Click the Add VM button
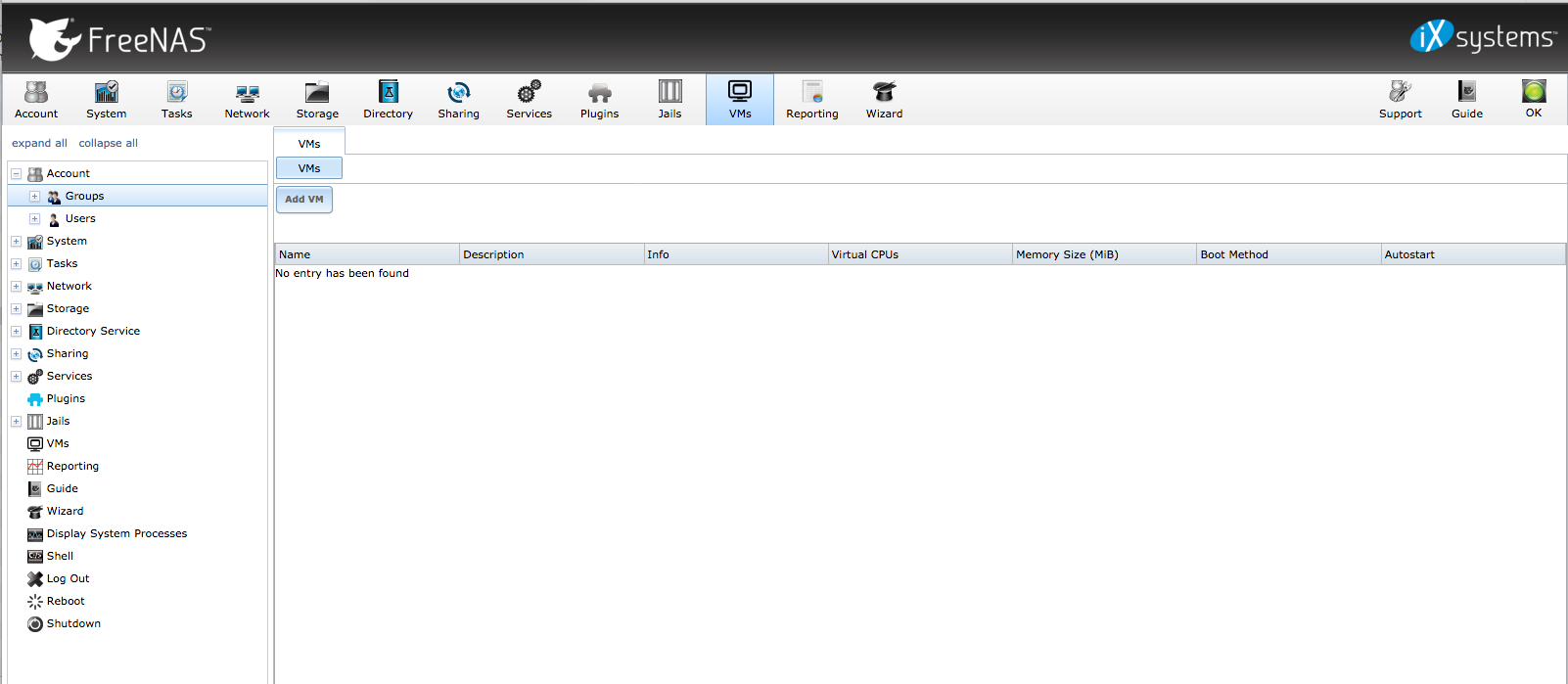Viewport: 1568px width, 684px height. click(304, 200)
